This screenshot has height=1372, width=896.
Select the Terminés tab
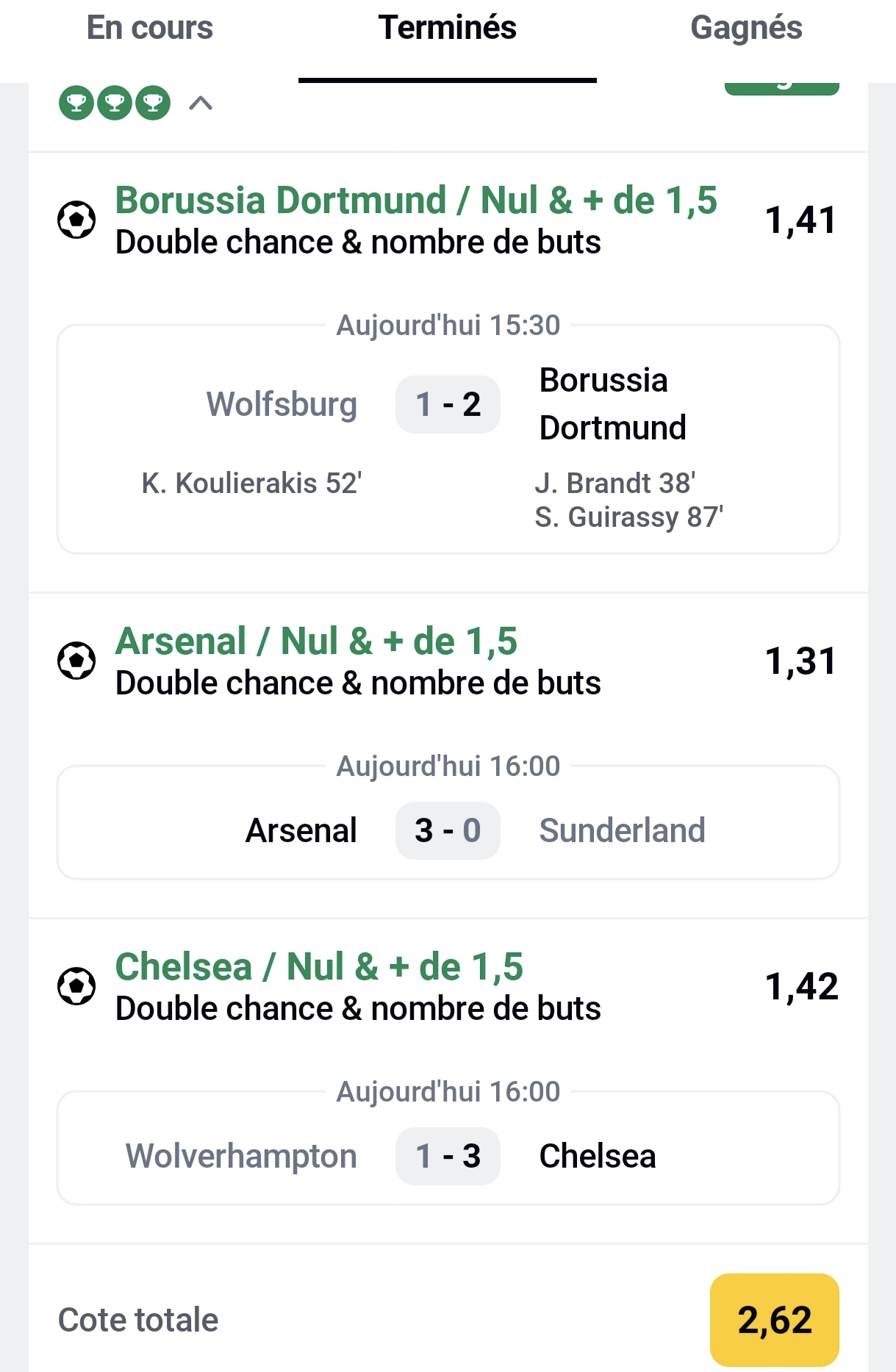click(x=447, y=29)
